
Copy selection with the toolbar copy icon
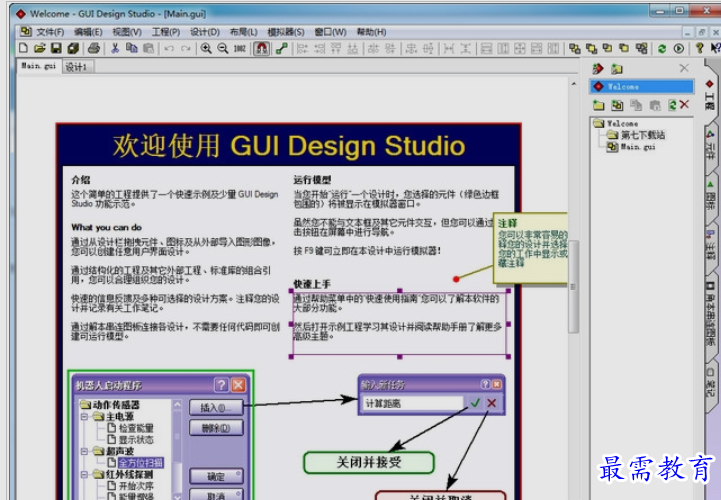tap(132, 48)
